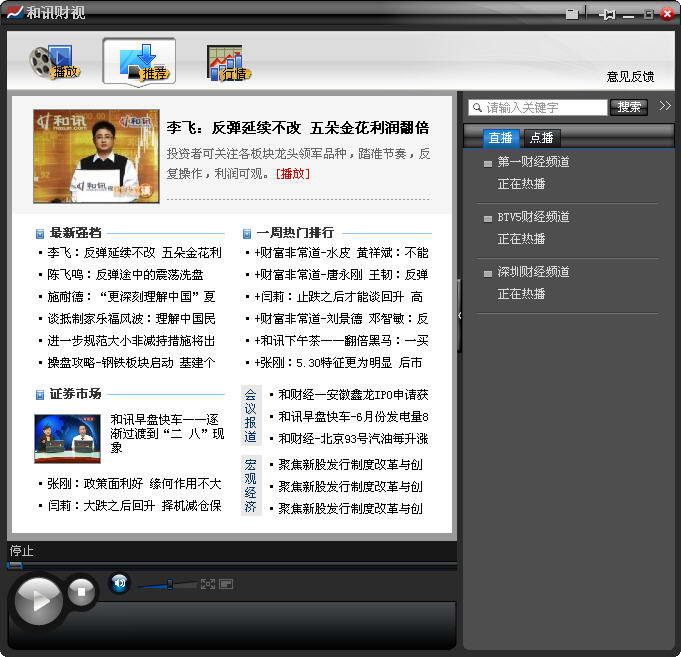Mute audio with the speaker icon
The height and width of the screenshot is (657, 681).
(119, 583)
